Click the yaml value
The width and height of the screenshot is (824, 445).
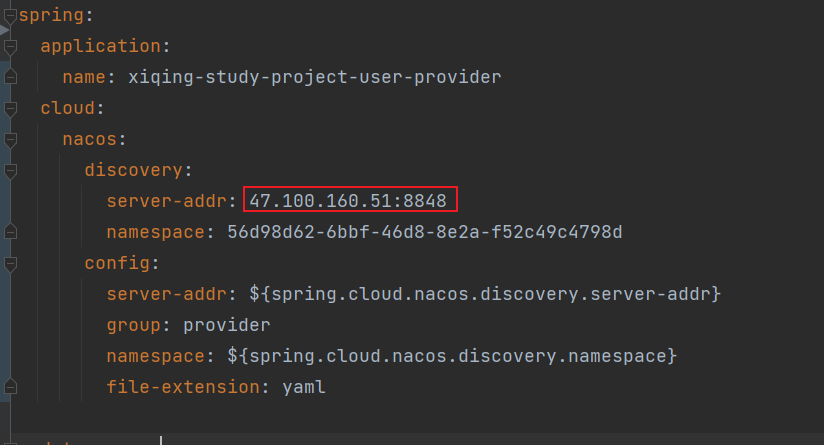click(304, 387)
